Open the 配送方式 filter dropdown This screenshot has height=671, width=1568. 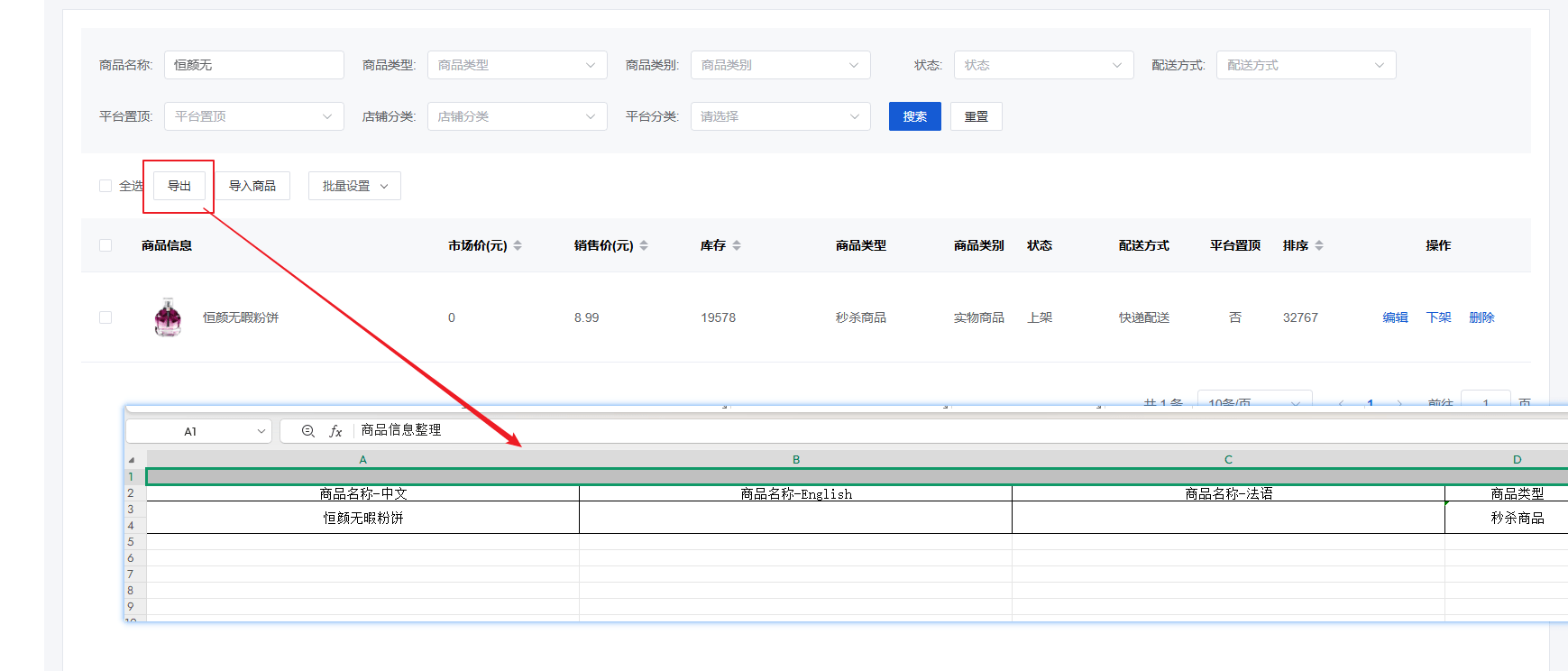[1307, 65]
